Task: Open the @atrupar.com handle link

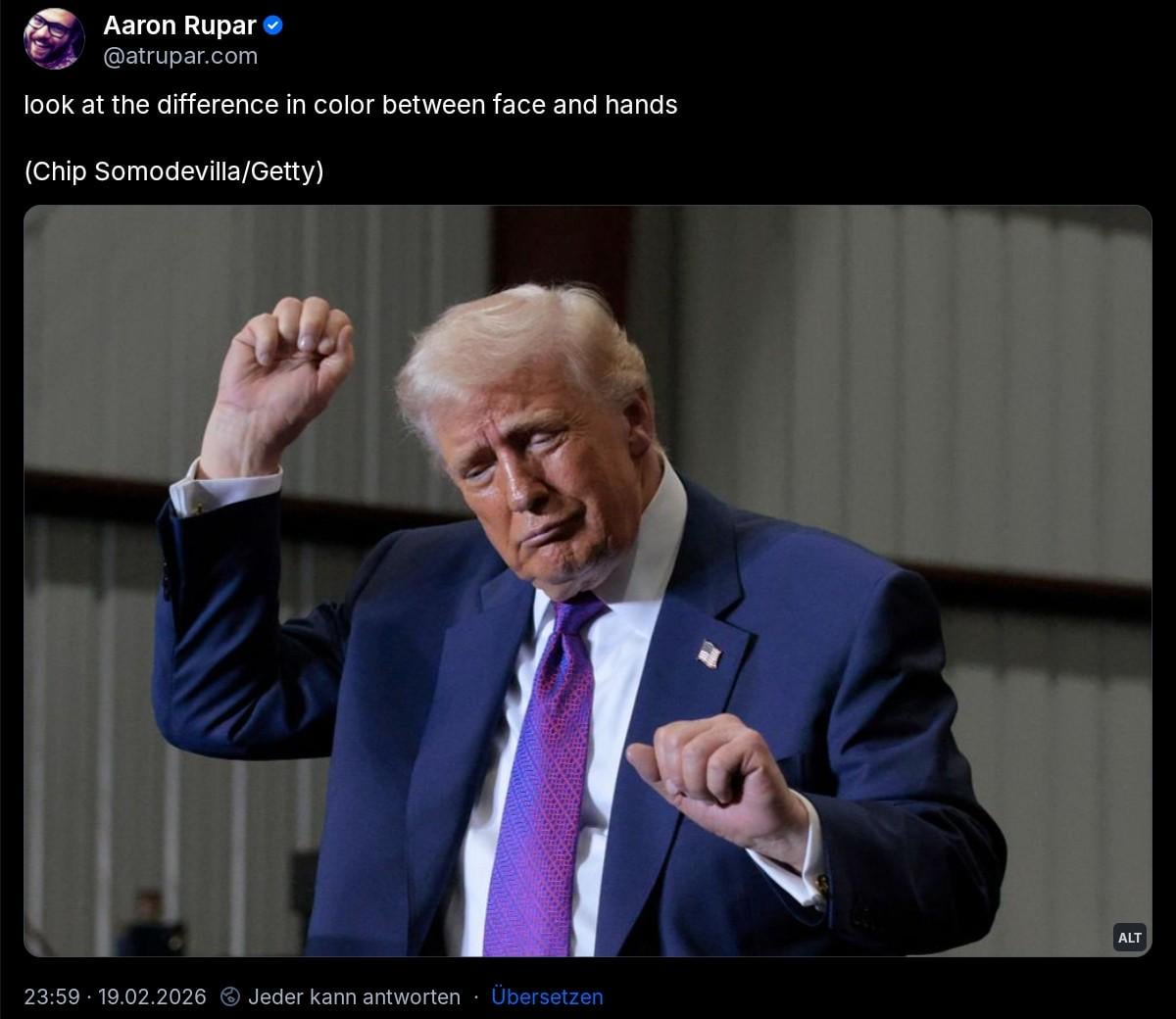Action: pos(180,57)
